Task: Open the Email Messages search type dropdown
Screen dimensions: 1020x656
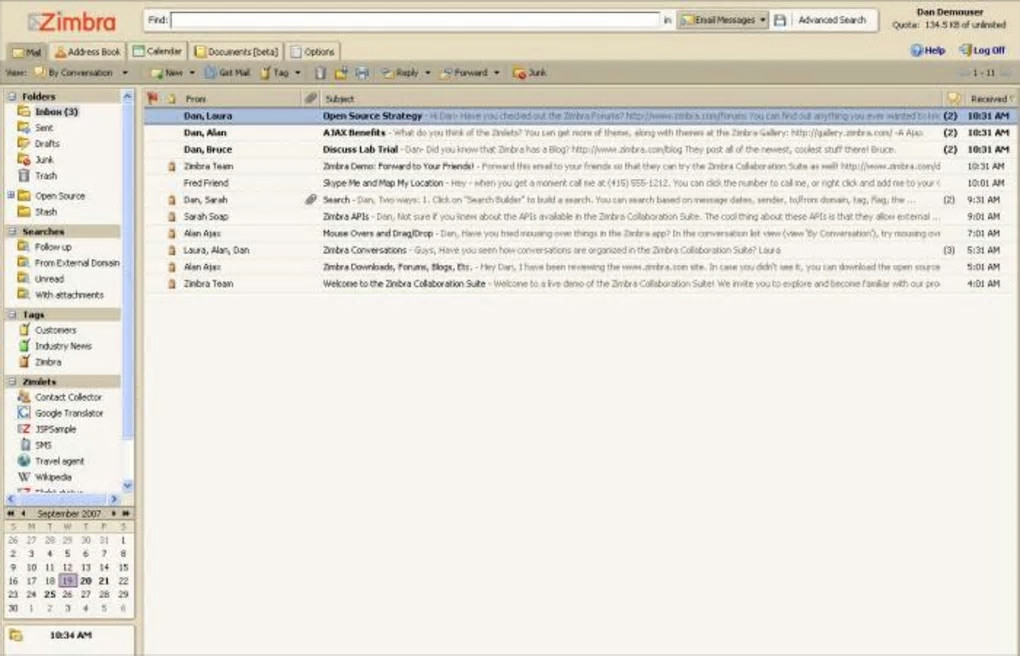Action: click(723, 20)
